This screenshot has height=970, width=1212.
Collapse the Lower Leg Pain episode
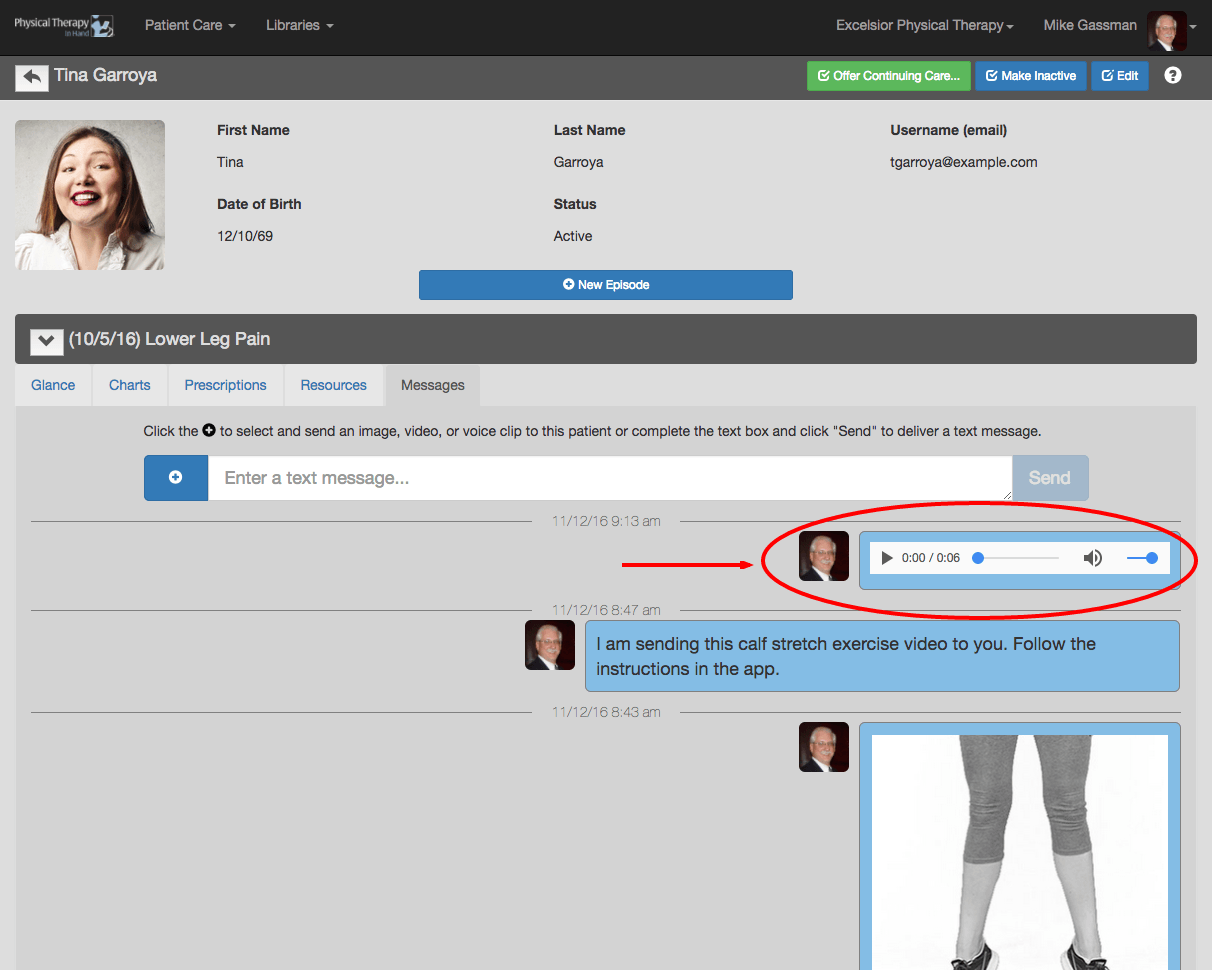coord(46,340)
